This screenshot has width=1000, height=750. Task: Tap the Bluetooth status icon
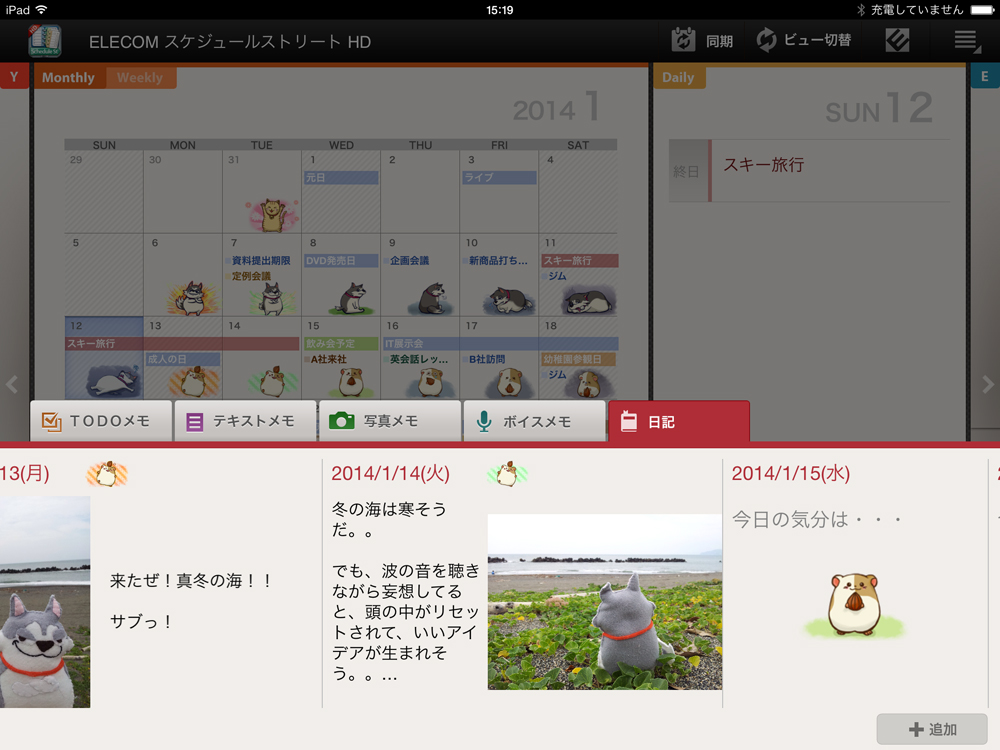pyautogui.click(x=860, y=10)
